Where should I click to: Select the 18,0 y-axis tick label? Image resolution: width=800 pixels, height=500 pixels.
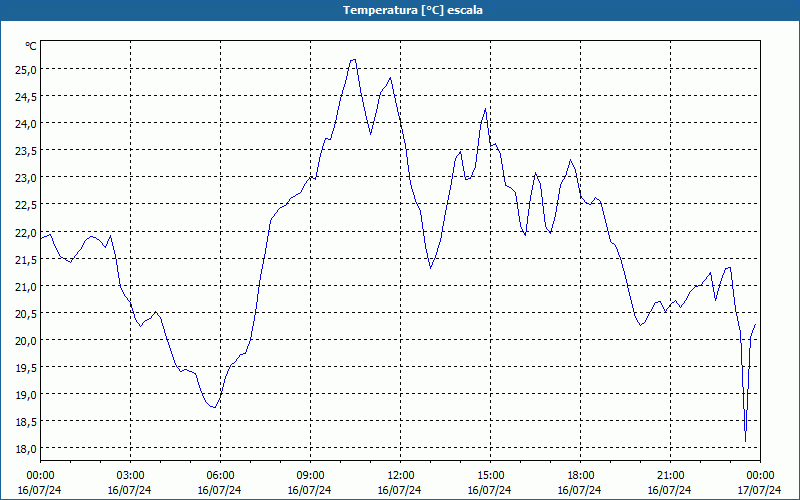coord(26,448)
